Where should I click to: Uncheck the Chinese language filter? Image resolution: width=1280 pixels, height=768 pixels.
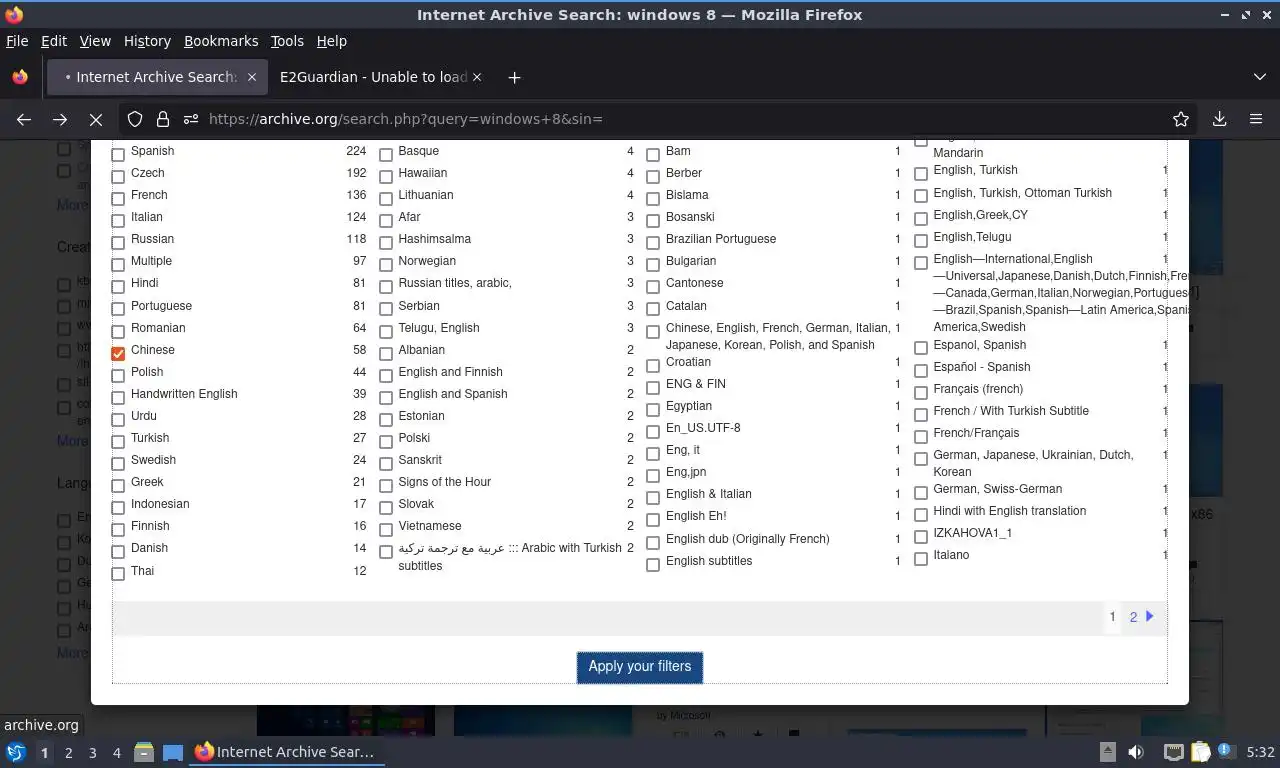click(118, 353)
